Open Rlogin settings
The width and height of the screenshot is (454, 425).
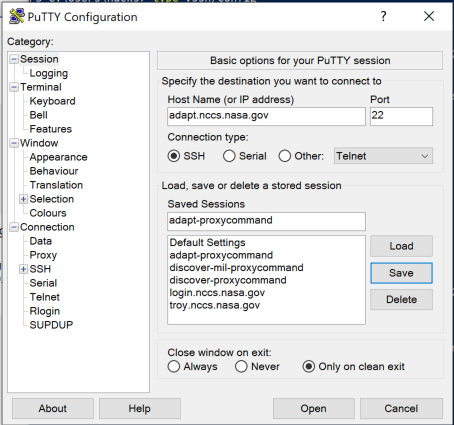(44, 311)
